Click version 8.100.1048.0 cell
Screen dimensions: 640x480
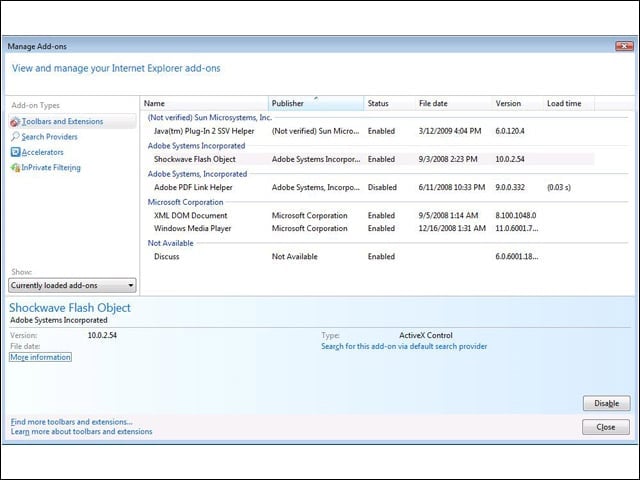click(516, 216)
